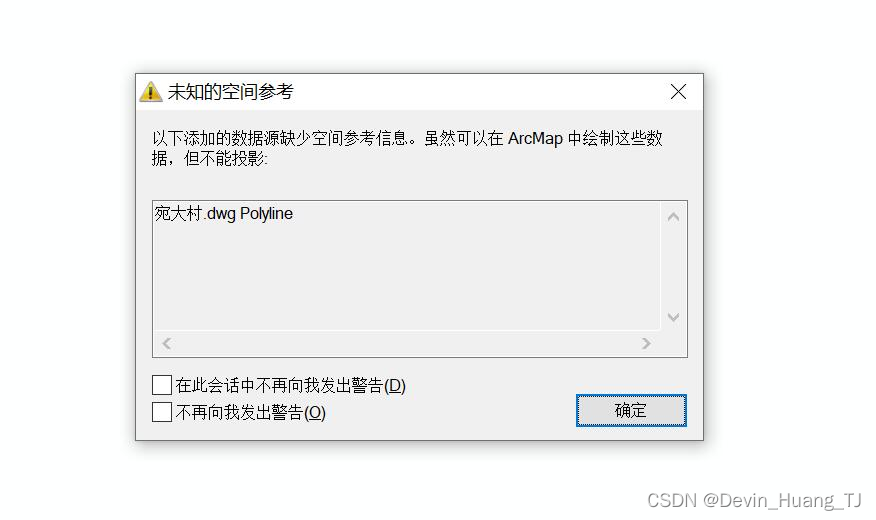
Task: Click the CSDN @Devin_Huang_TJ watermark
Action: click(x=755, y=500)
